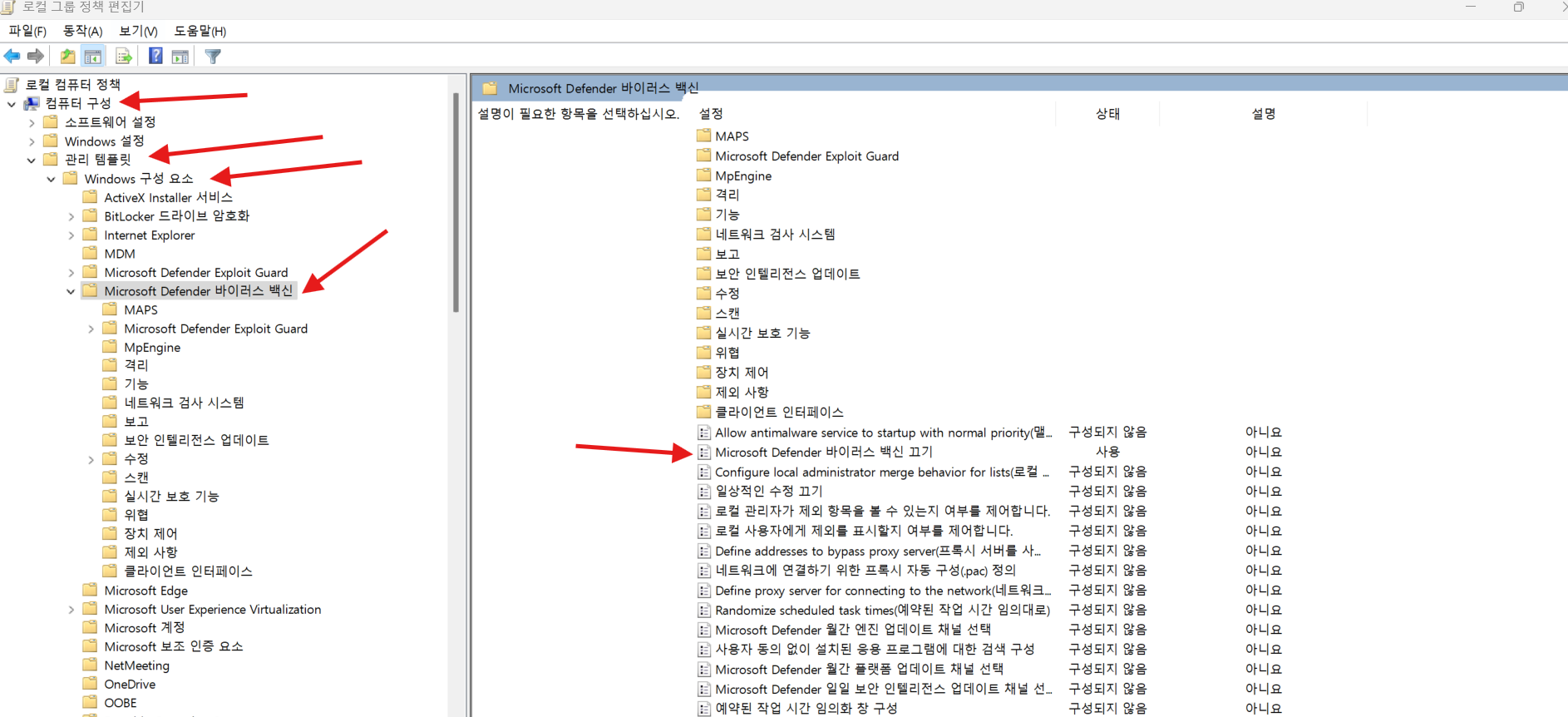The height and width of the screenshot is (717, 1568).
Task: Click policy icon for '일상적인 수정 끄기'
Action: 704,492
